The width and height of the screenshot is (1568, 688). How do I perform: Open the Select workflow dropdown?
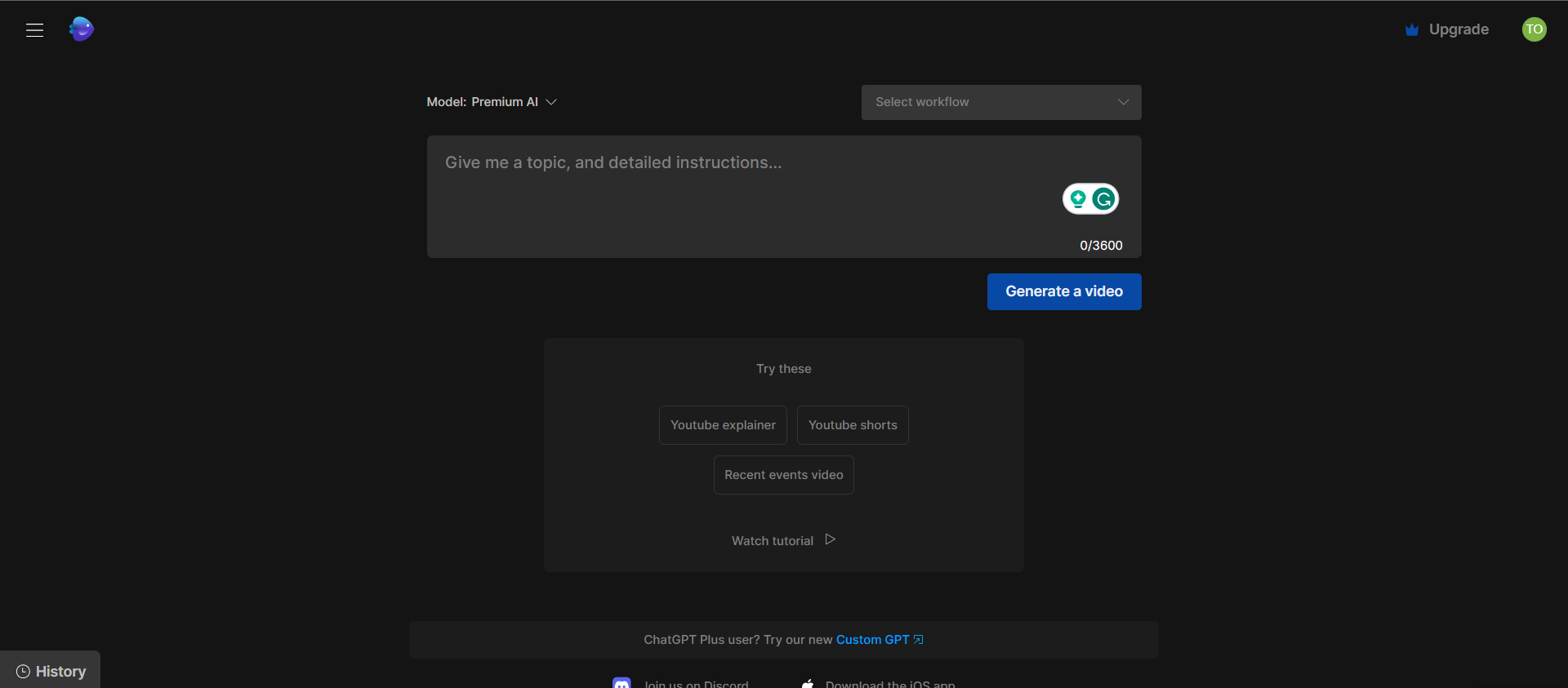[x=1001, y=102]
